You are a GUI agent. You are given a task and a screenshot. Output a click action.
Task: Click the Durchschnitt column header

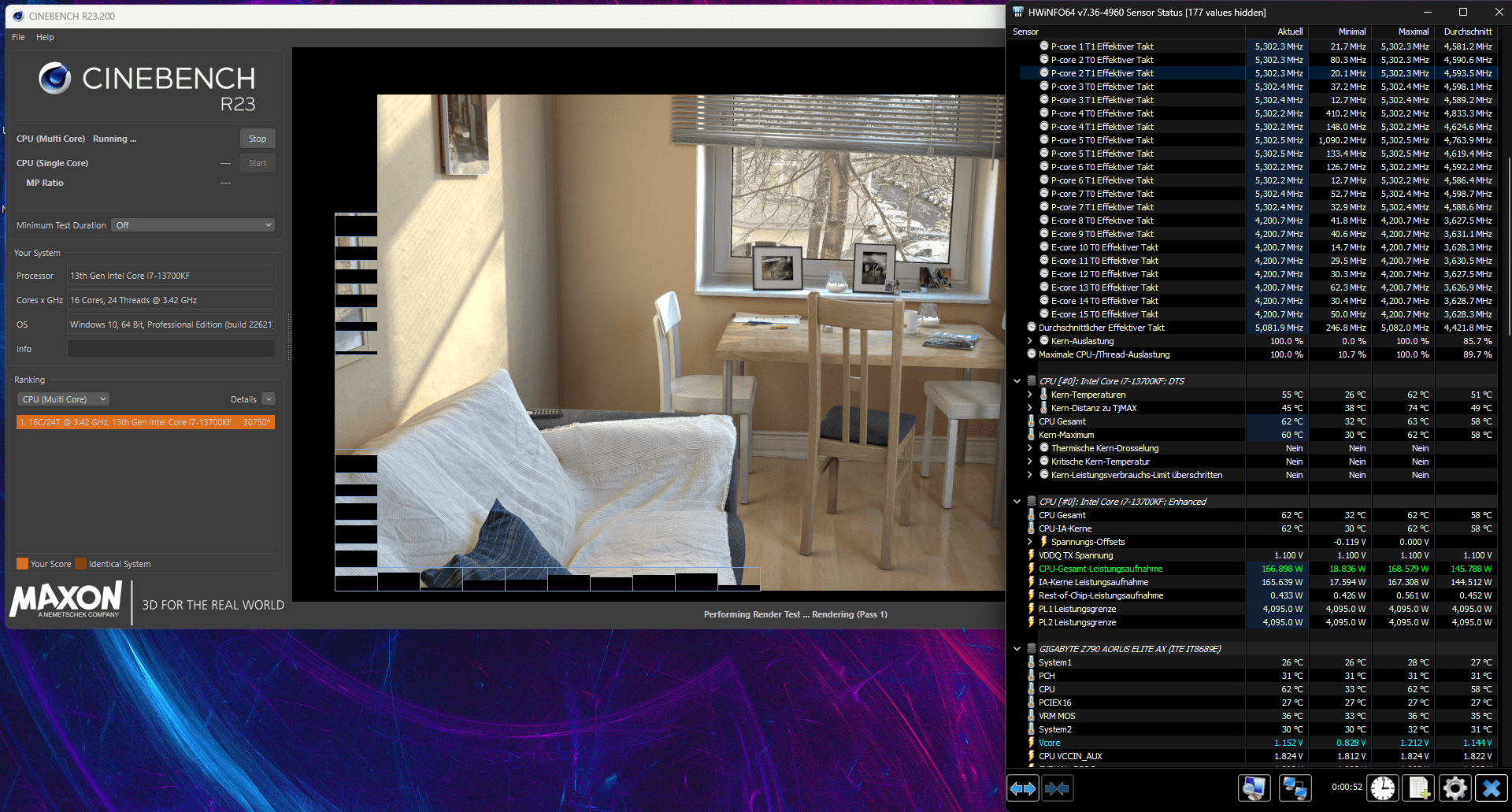point(1466,32)
